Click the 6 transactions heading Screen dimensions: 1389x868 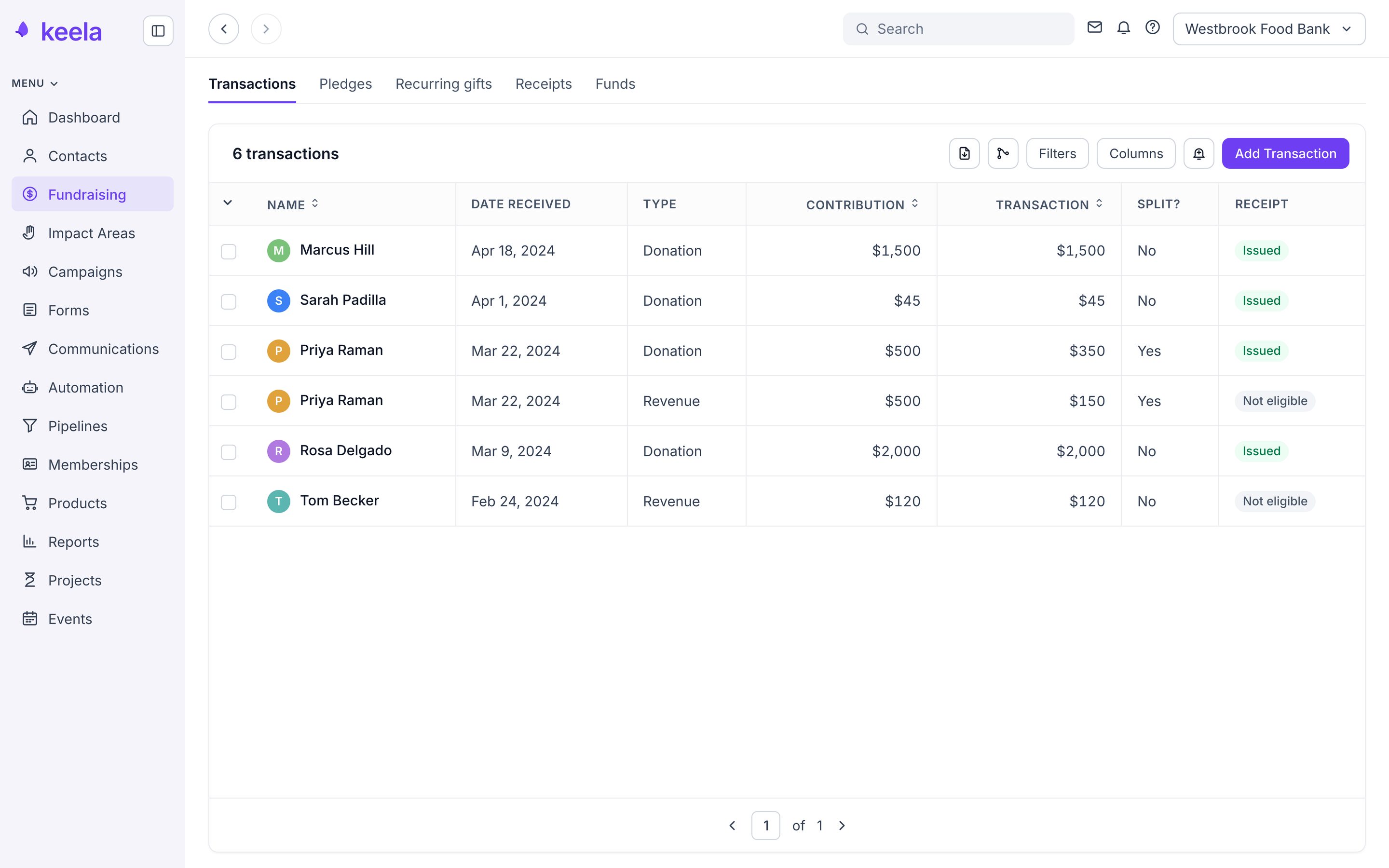(285, 153)
